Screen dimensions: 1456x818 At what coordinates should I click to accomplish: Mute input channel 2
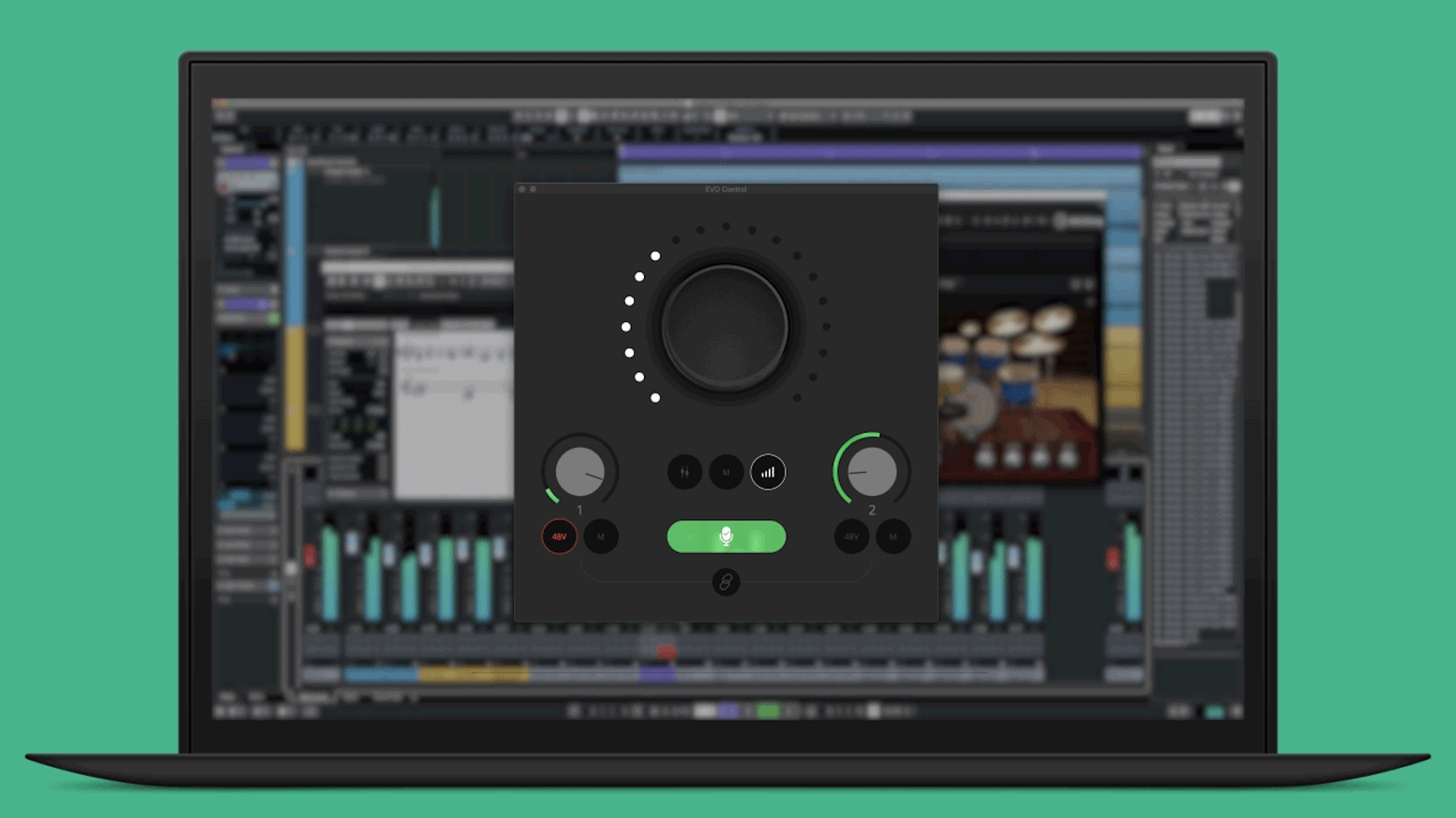click(893, 537)
